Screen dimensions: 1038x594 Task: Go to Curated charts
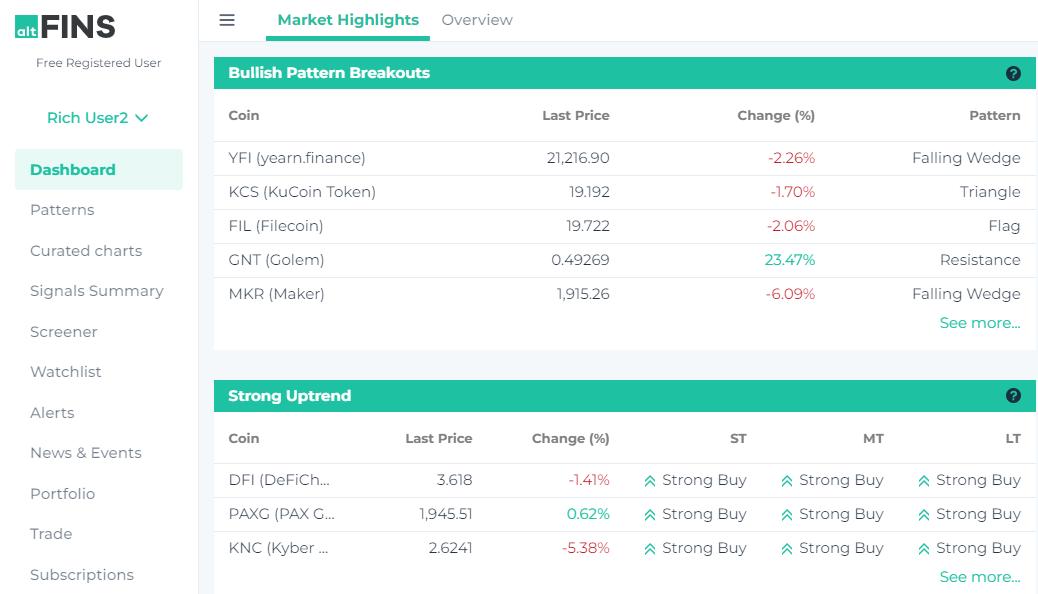(x=86, y=251)
